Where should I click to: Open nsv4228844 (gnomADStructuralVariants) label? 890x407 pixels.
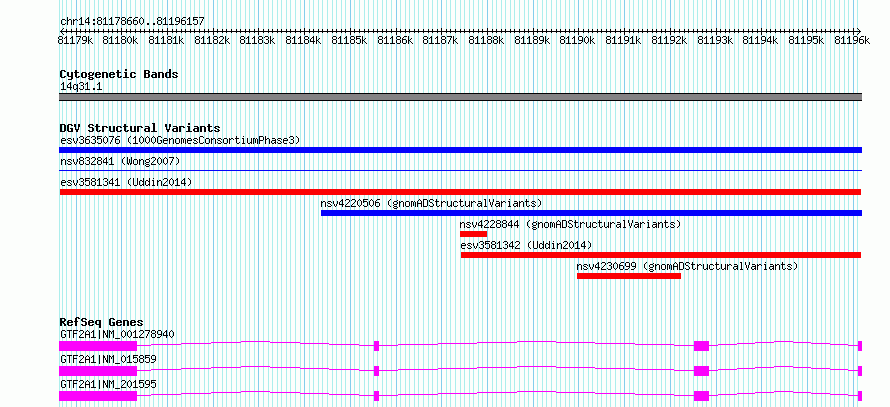click(570, 224)
